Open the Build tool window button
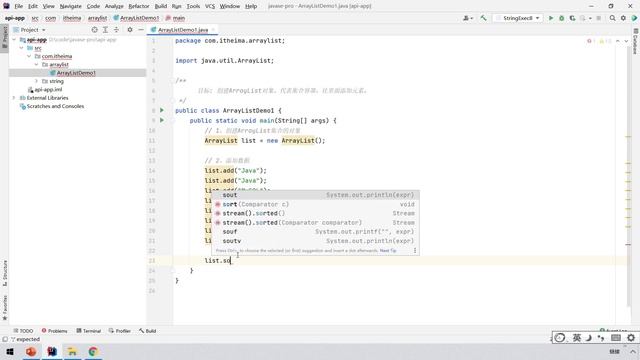640x360 pixels. [147, 331]
